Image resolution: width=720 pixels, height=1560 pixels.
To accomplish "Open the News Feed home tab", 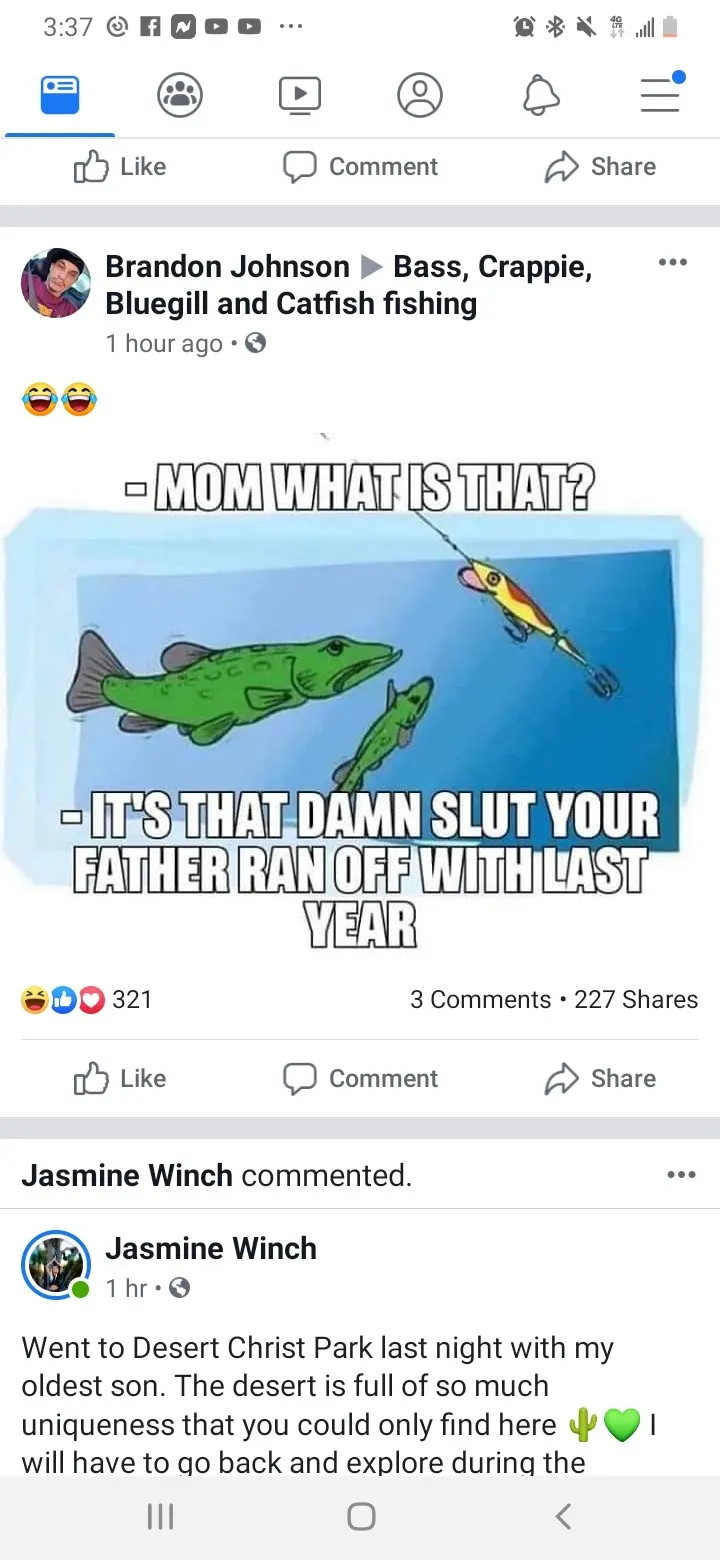I will [x=59, y=96].
